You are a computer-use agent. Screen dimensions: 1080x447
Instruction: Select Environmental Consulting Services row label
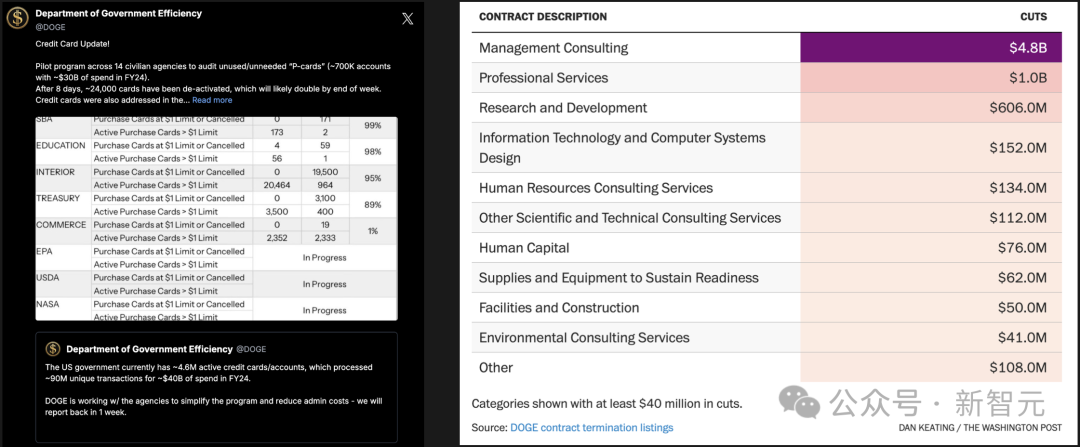(584, 337)
